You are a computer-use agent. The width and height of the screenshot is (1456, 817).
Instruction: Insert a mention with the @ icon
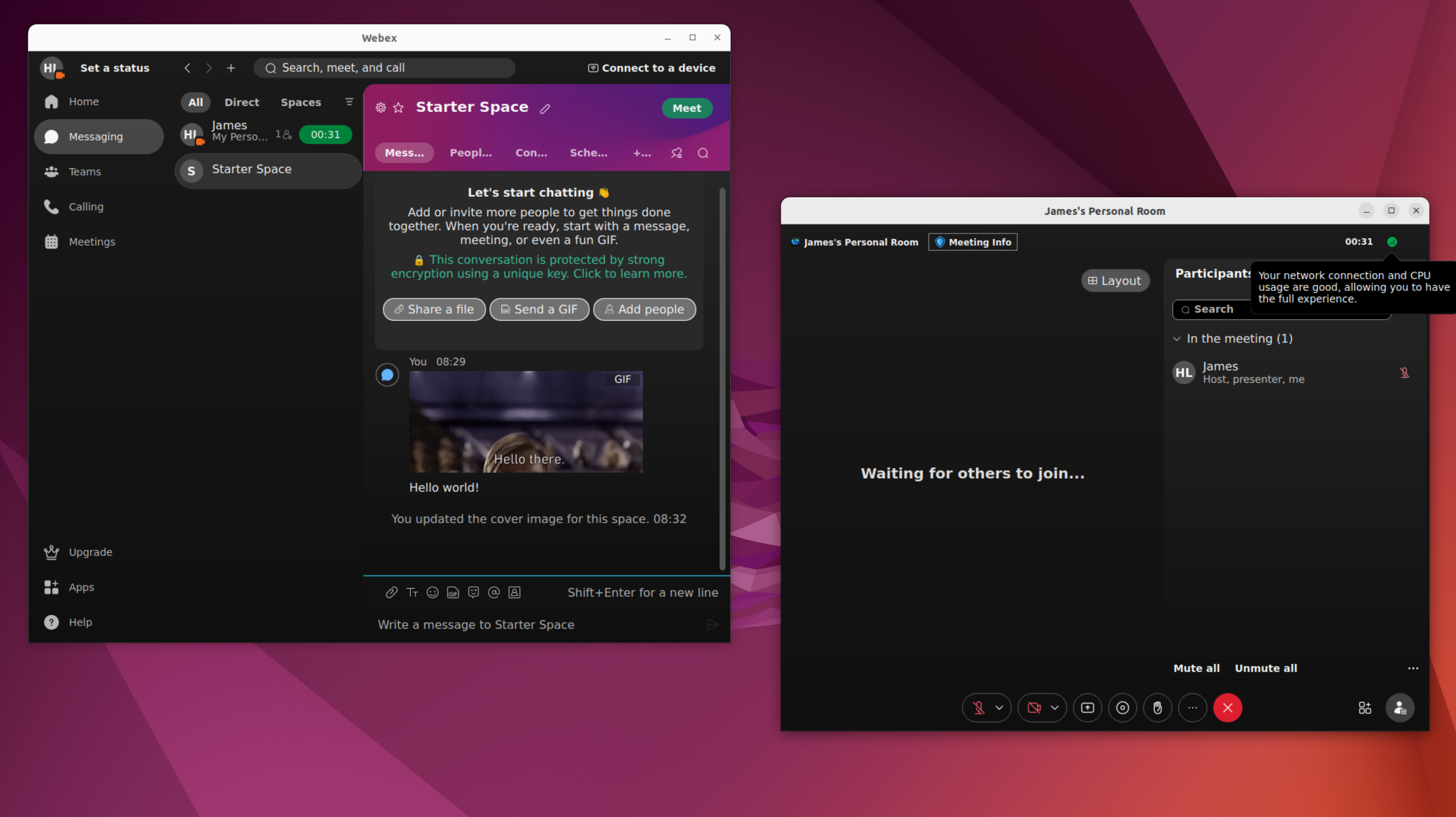(x=494, y=592)
